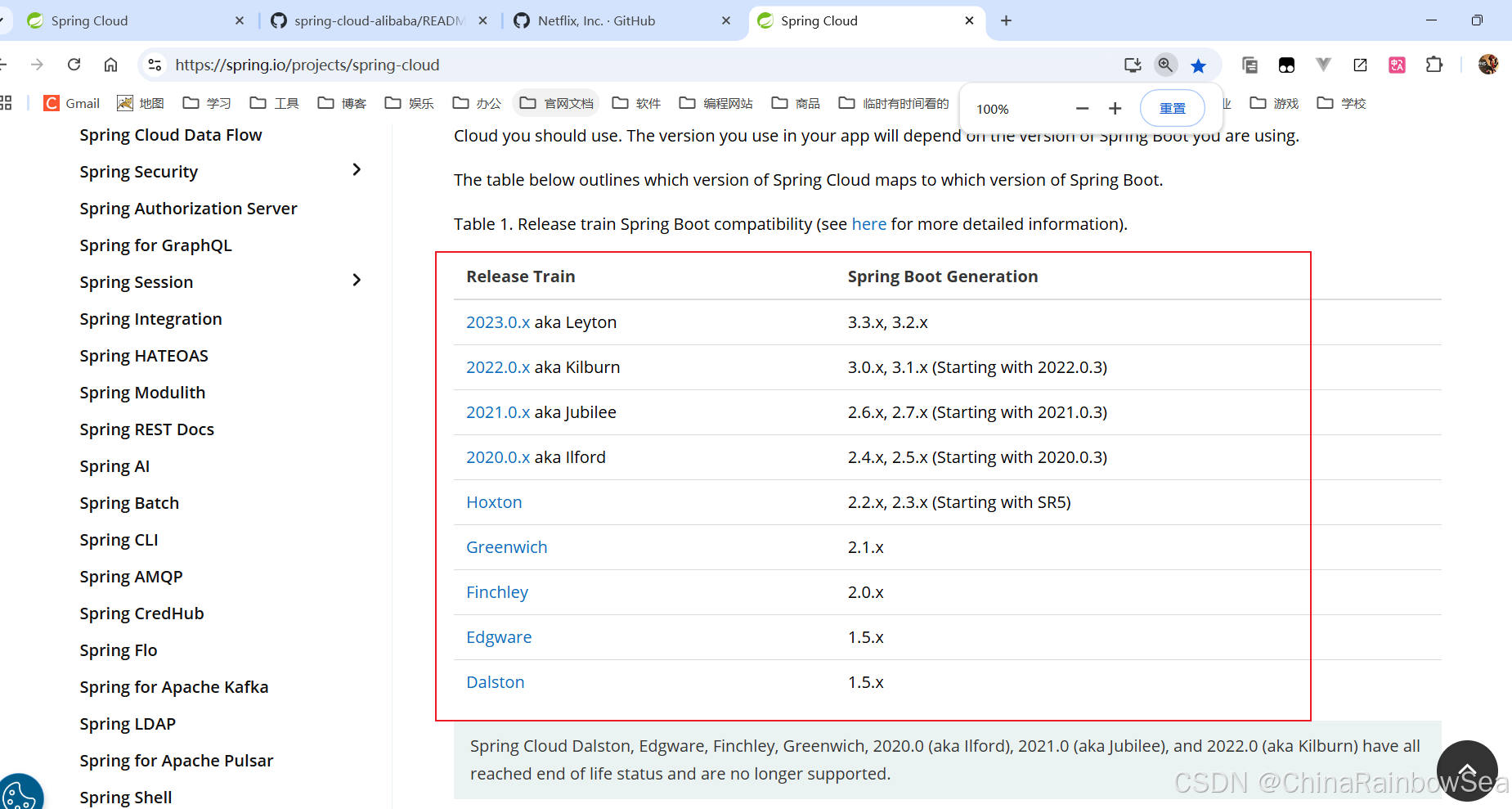This screenshot has width=1512, height=809.
Task: Open the user profile avatar
Action: point(1488,64)
